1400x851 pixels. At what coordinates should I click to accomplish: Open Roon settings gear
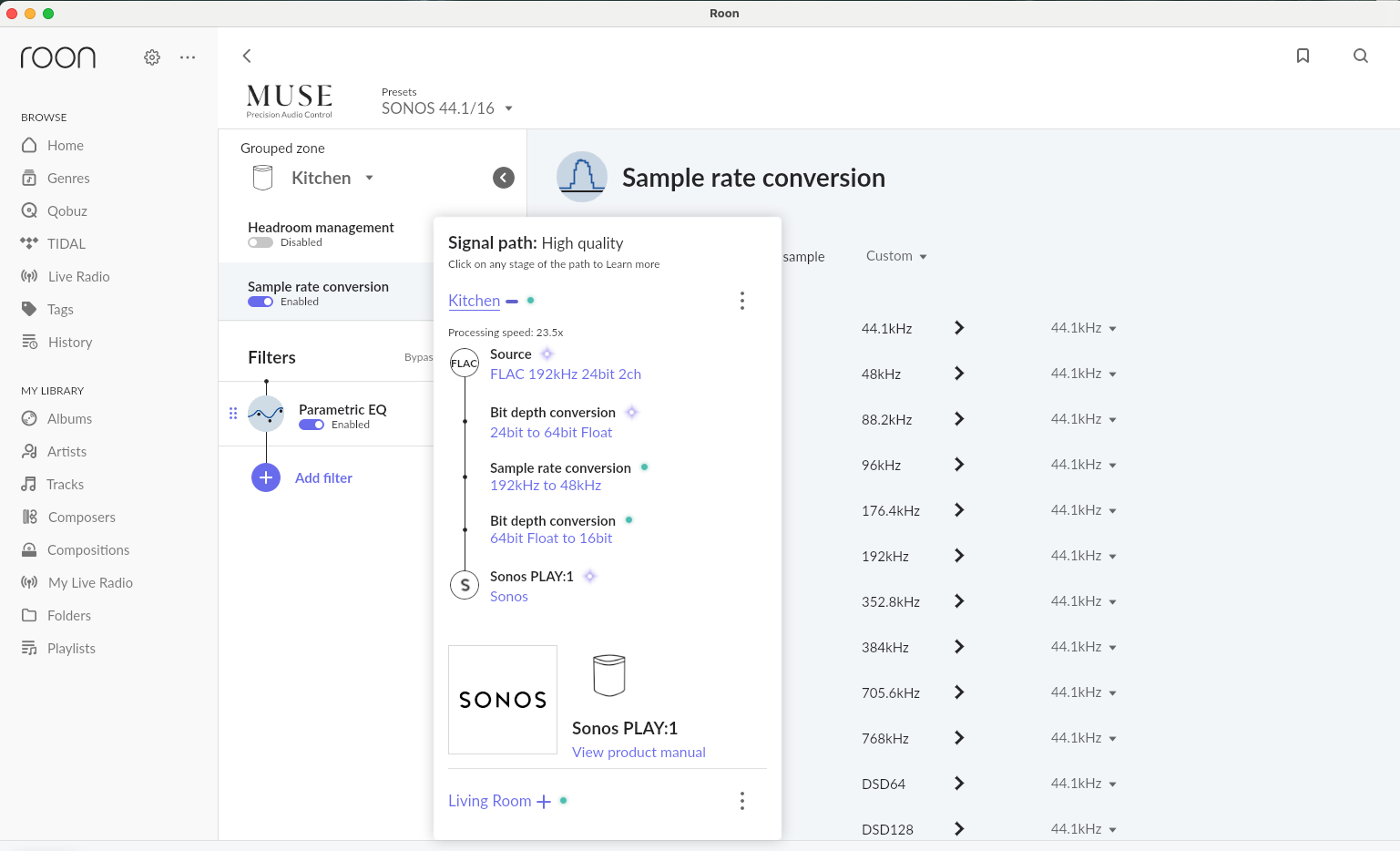click(x=152, y=57)
